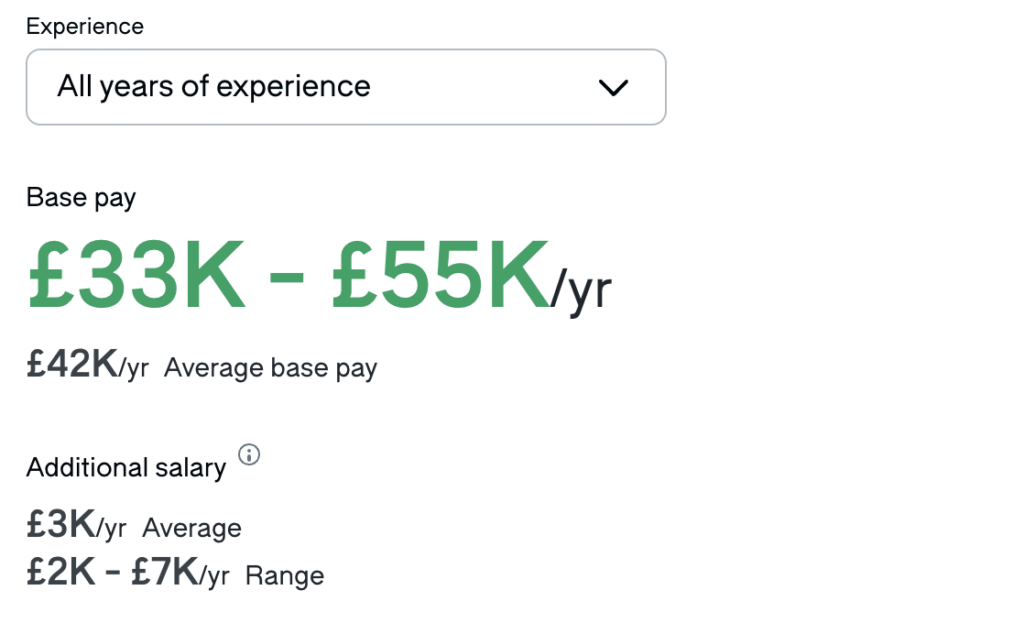The height and width of the screenshot is (634, 1024).
Task: Click the £3K/yr average additional salary
Action: (x=76, y=524)
